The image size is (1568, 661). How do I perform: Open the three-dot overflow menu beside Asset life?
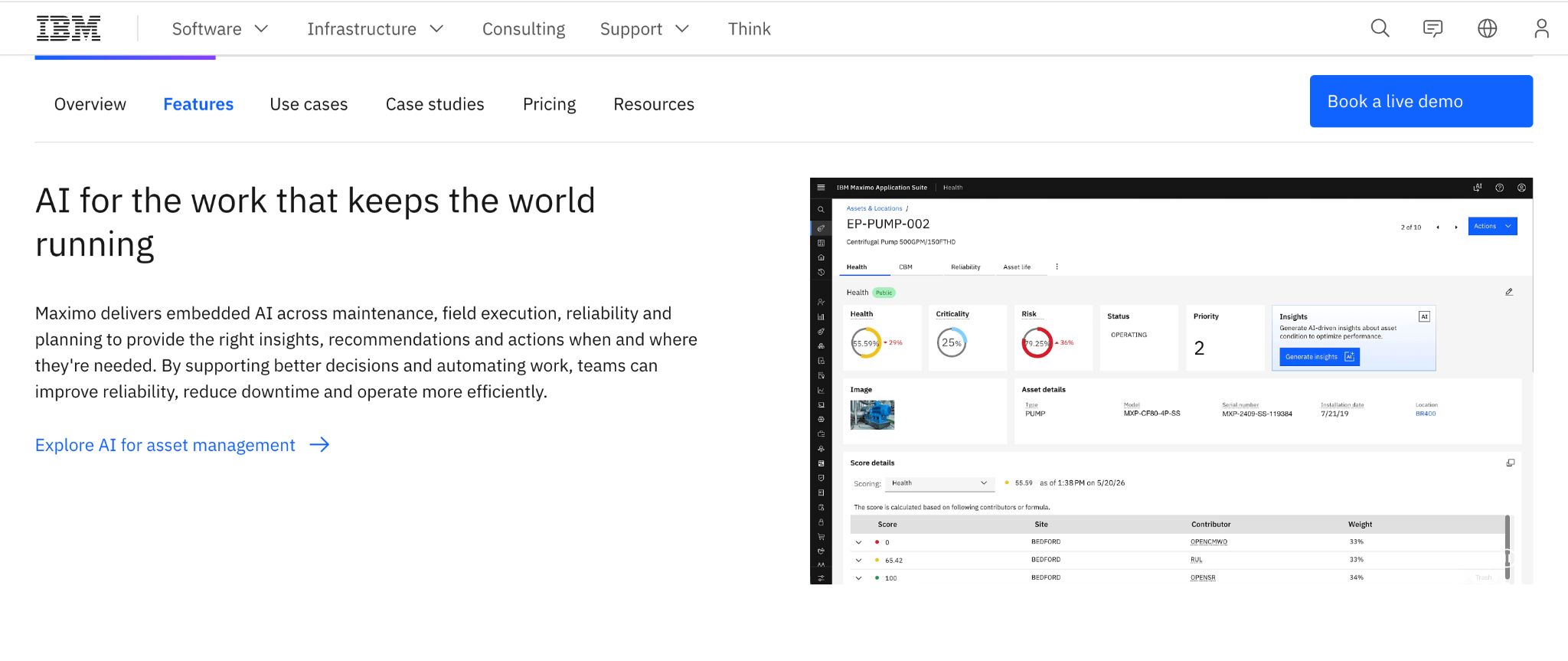[1057, 267]
